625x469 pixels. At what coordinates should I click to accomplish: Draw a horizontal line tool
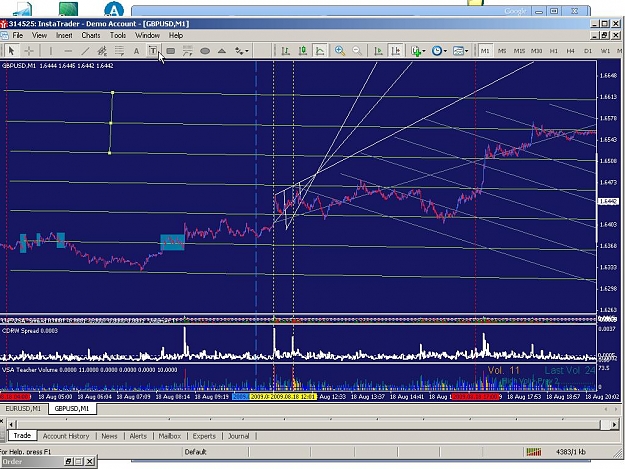tap(68, 51)
